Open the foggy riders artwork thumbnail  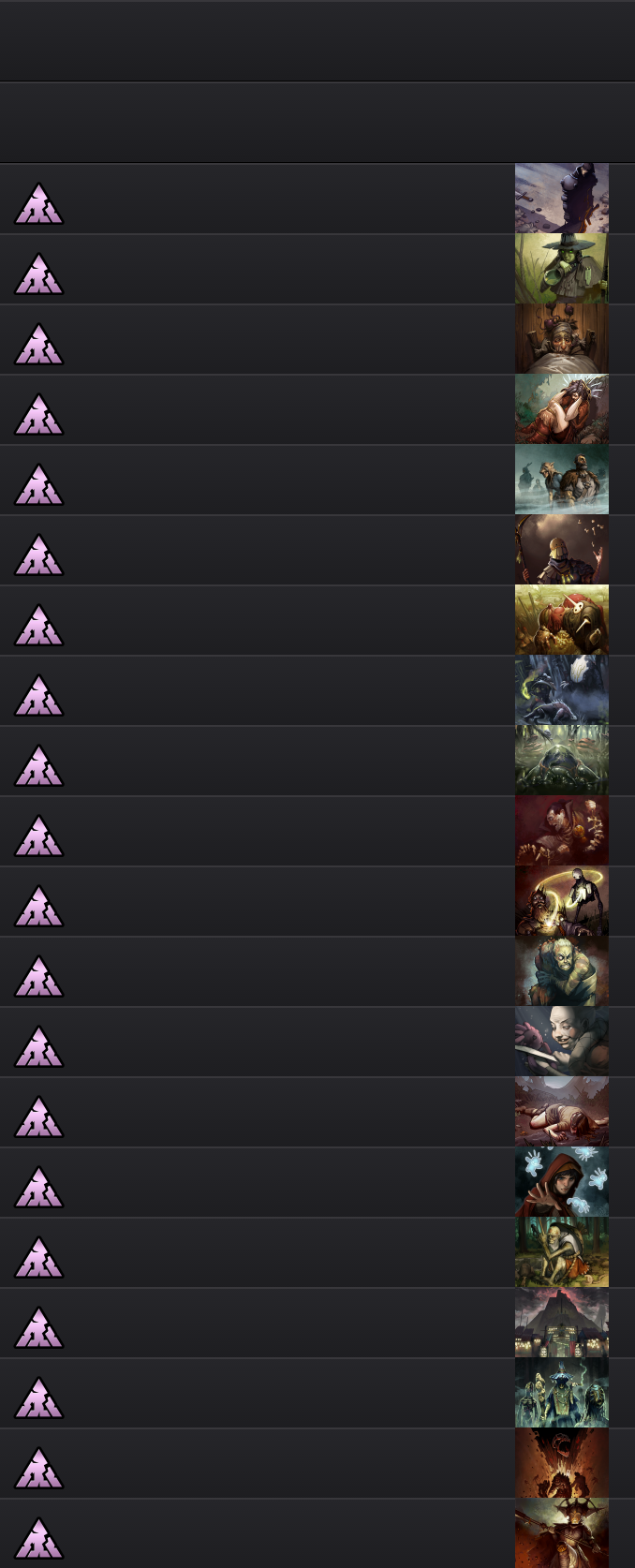(562, 480)
